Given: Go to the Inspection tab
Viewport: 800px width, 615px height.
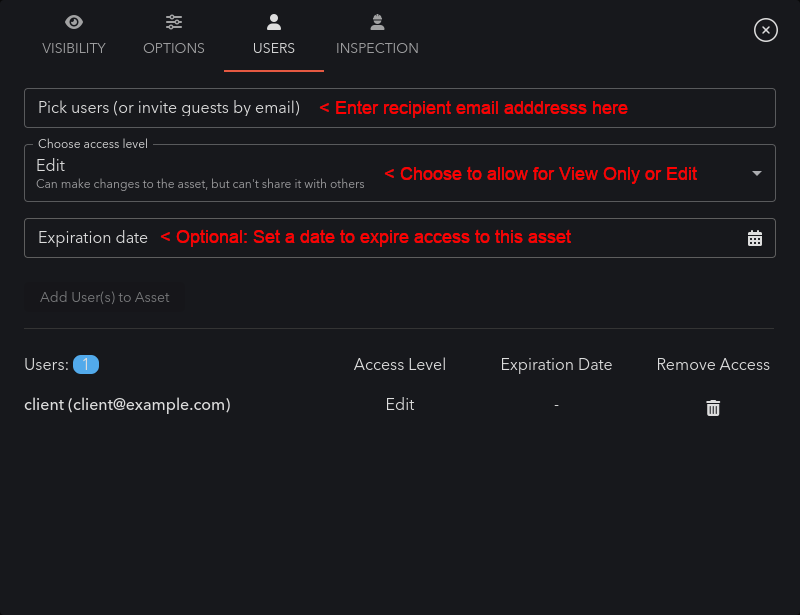Looking at the screenshot, I should pos(377,48).
